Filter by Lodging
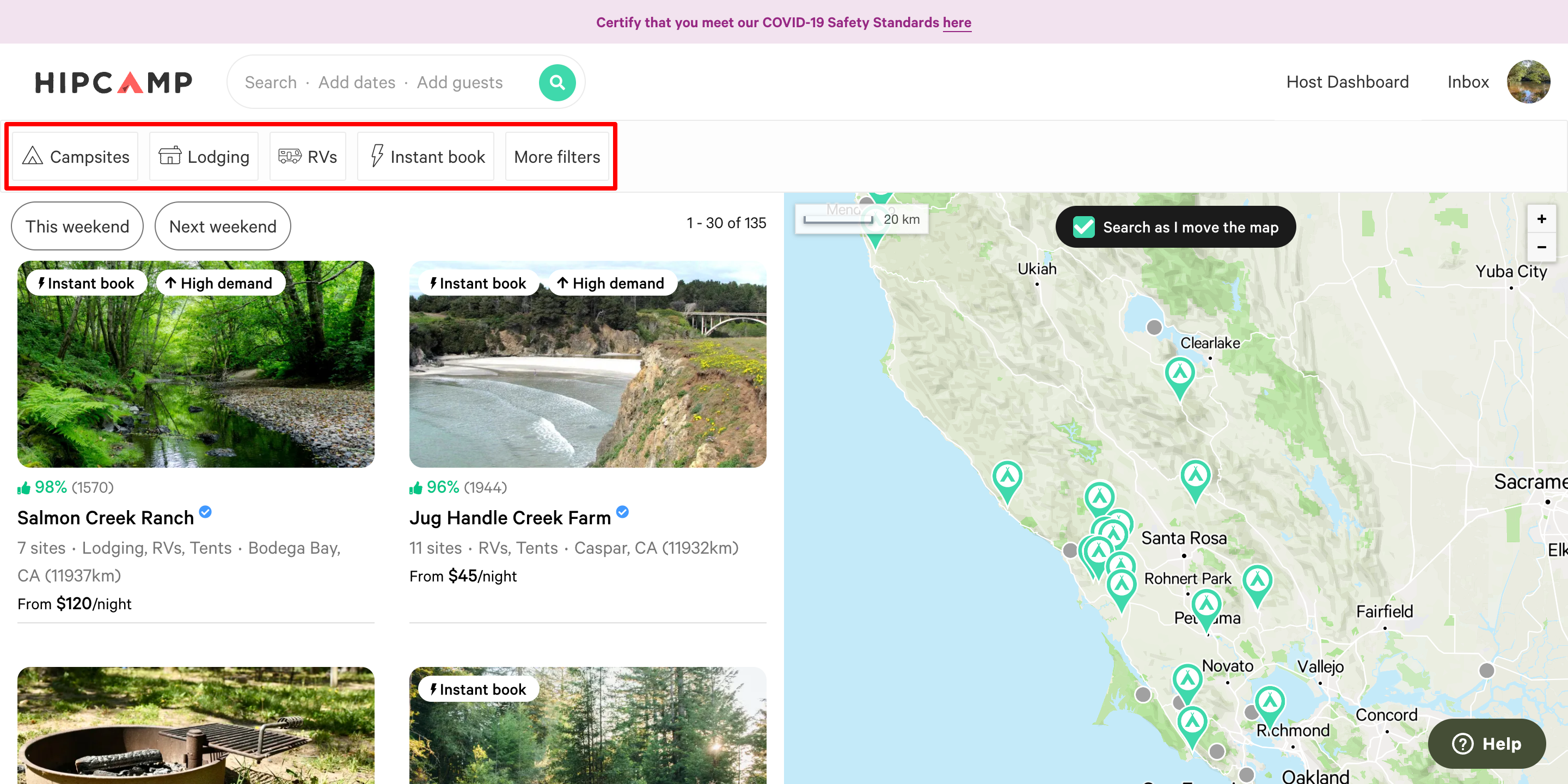Image resolution: width=1568 pixels, height=784 pixels. (x=203, y=156)
